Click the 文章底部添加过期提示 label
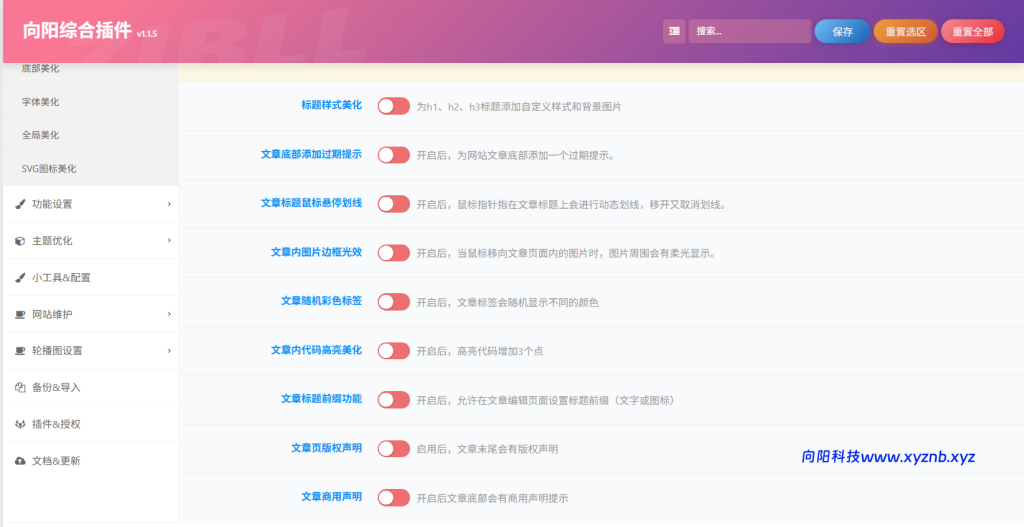1024x527 pixels. [311, 154]
